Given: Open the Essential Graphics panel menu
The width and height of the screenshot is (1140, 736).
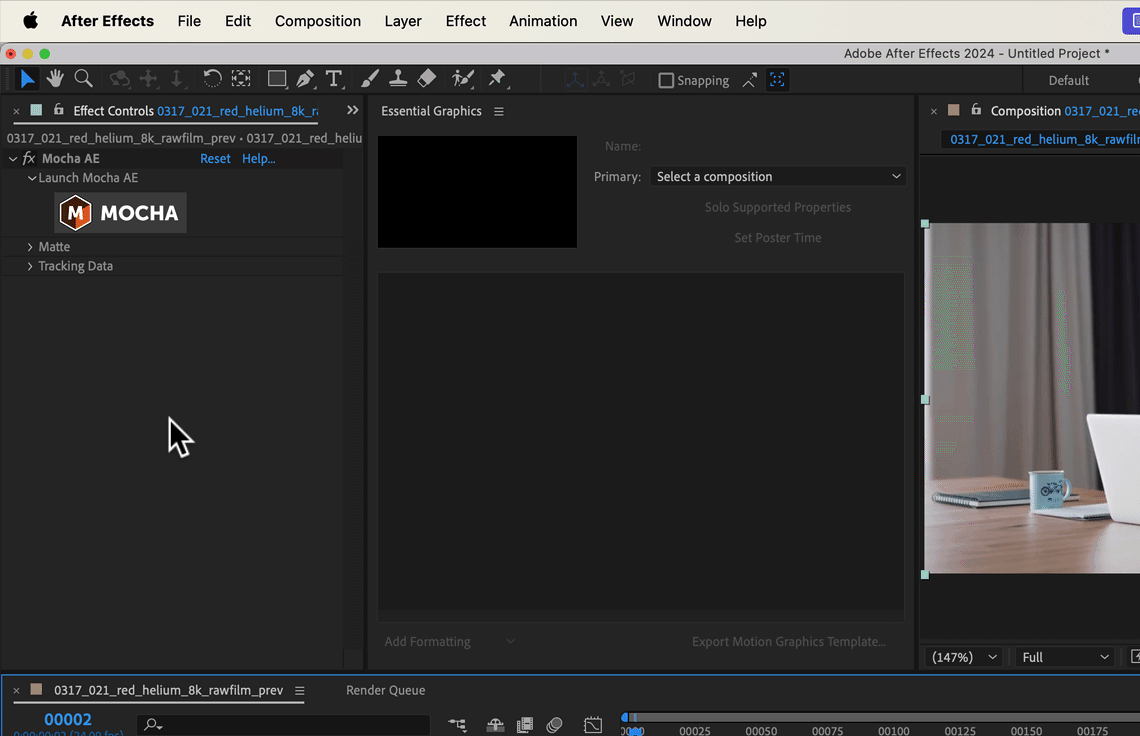Looking at the screenshot, I should point(499,111).
